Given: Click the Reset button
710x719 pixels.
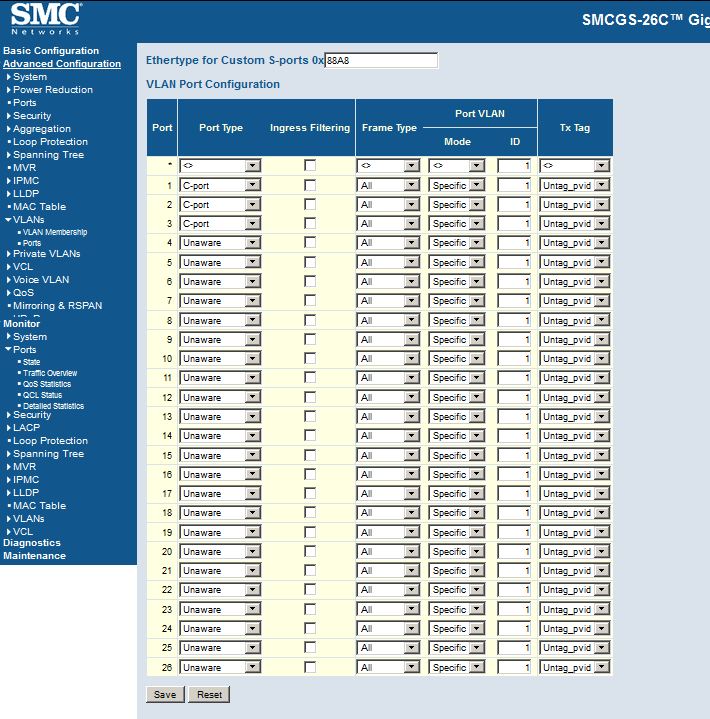Looking at the screenshot, I should pyautogui.click(x=209, y=694).
